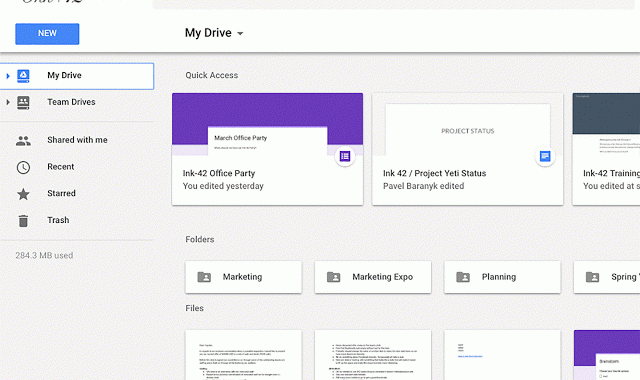The width and height of the screenshot is (640, 380).
Task: Click the shared folder icon for Spring folder
Action: (592, 277)
